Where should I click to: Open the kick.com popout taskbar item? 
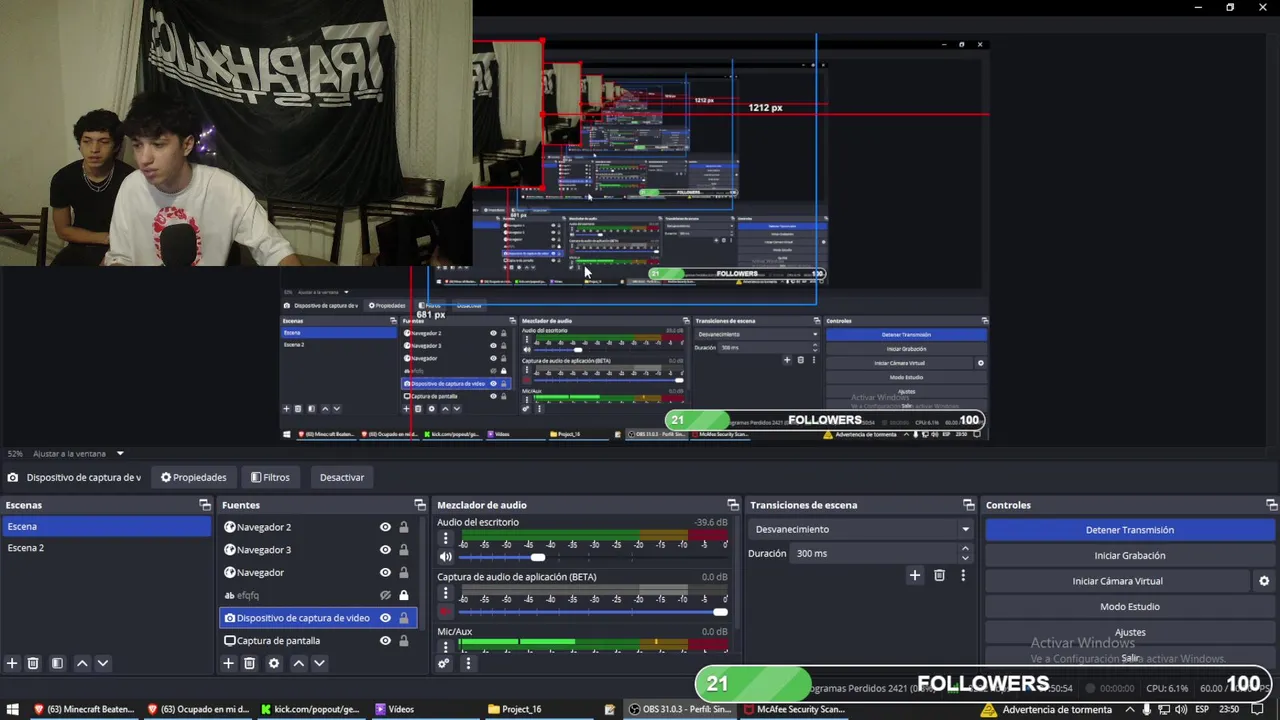pos(309,709)
